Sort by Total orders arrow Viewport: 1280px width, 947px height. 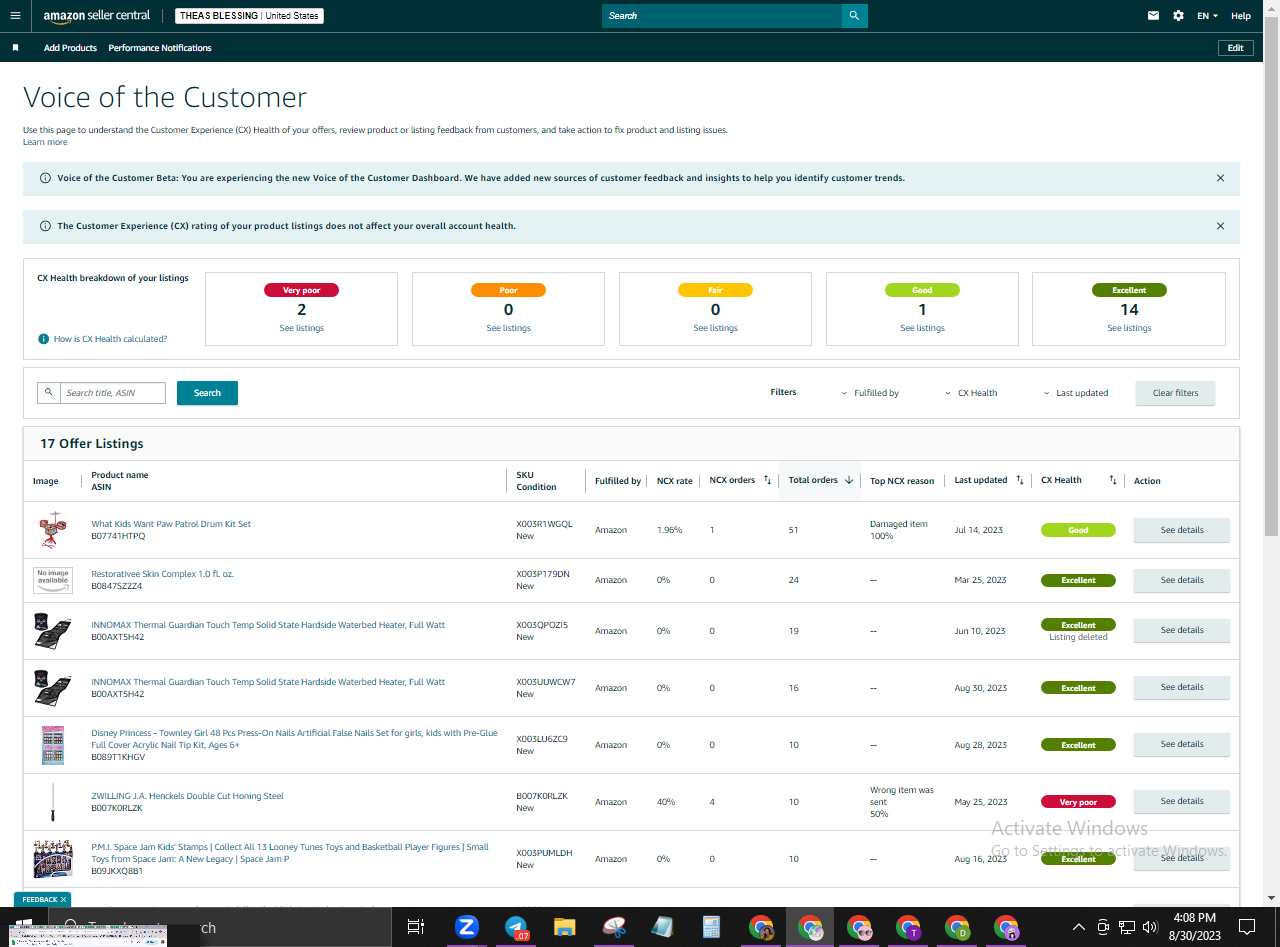(x=849, y=481)
